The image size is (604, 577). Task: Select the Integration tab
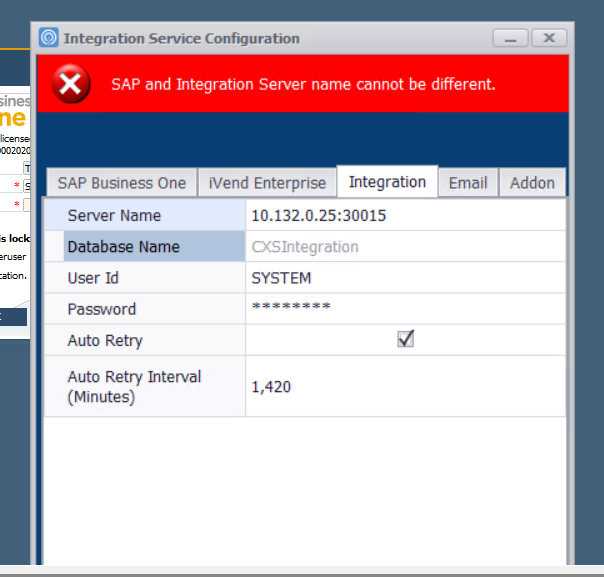point(387,181)
